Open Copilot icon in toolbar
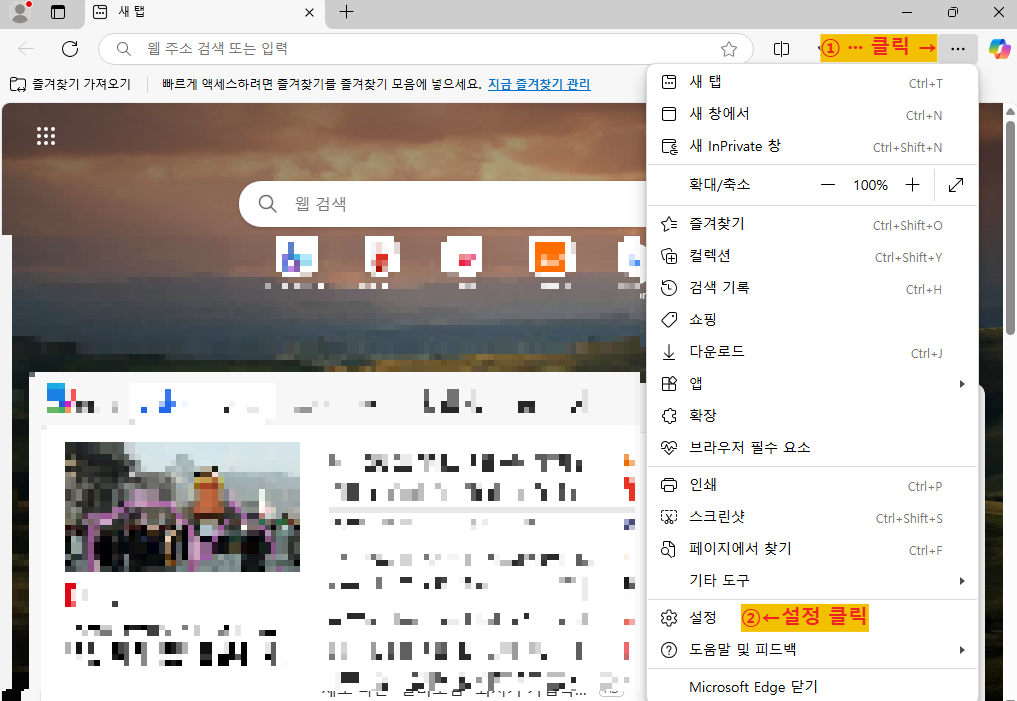 coord(999,49)
